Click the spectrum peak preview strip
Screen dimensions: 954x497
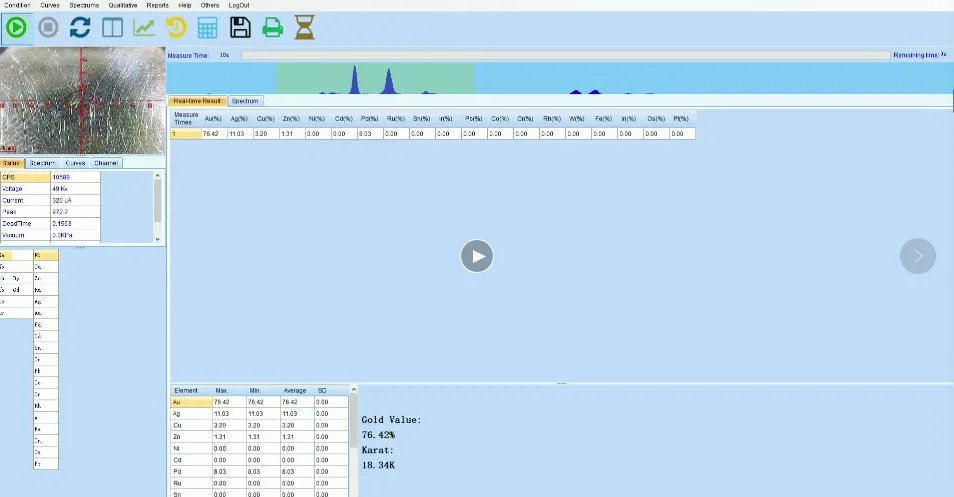pos(560,78)
